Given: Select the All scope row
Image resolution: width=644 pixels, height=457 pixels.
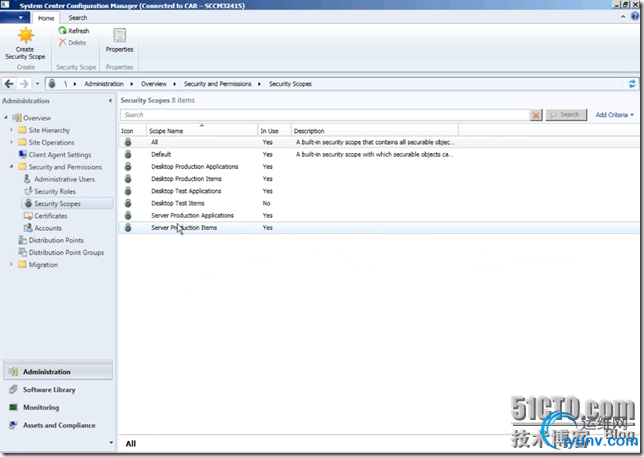Looking at the screenshot, I should (379, 142).
